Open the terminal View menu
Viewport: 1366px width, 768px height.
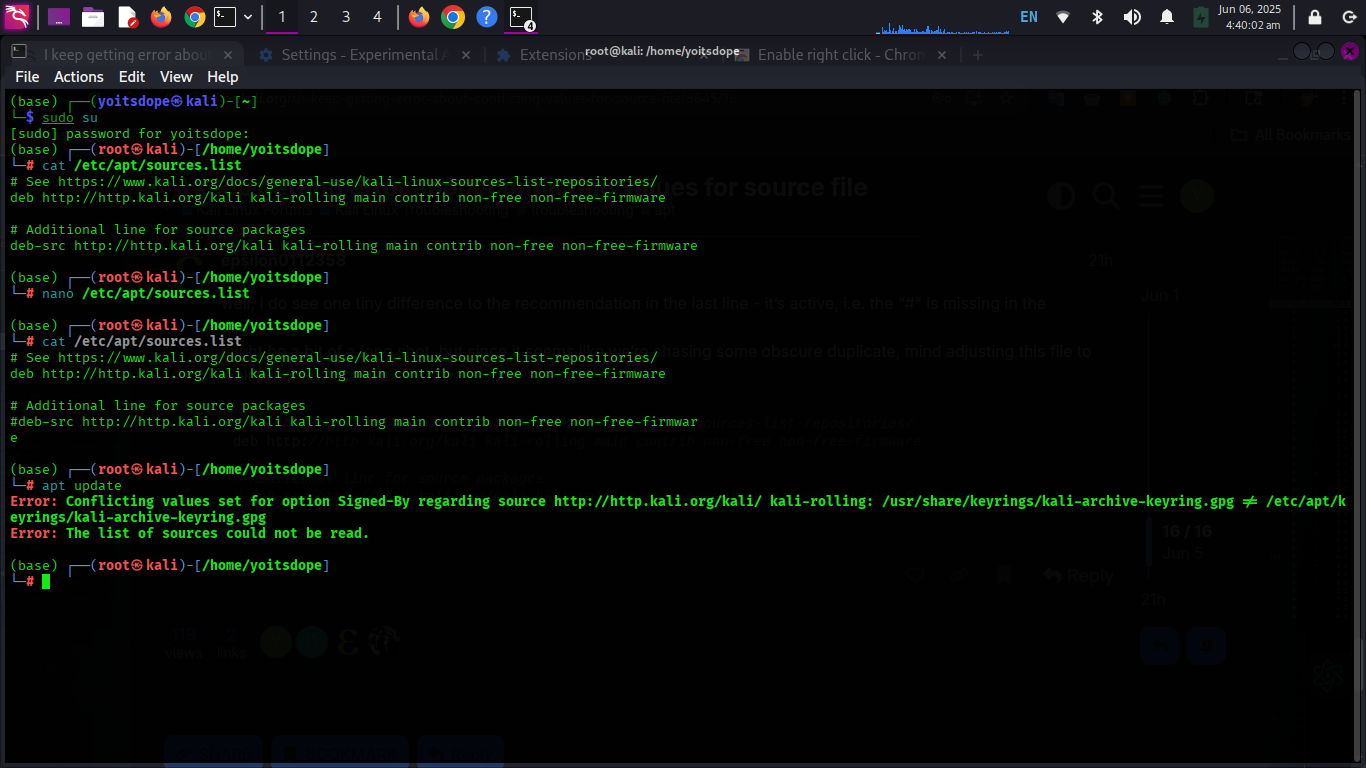coord(176,77)
